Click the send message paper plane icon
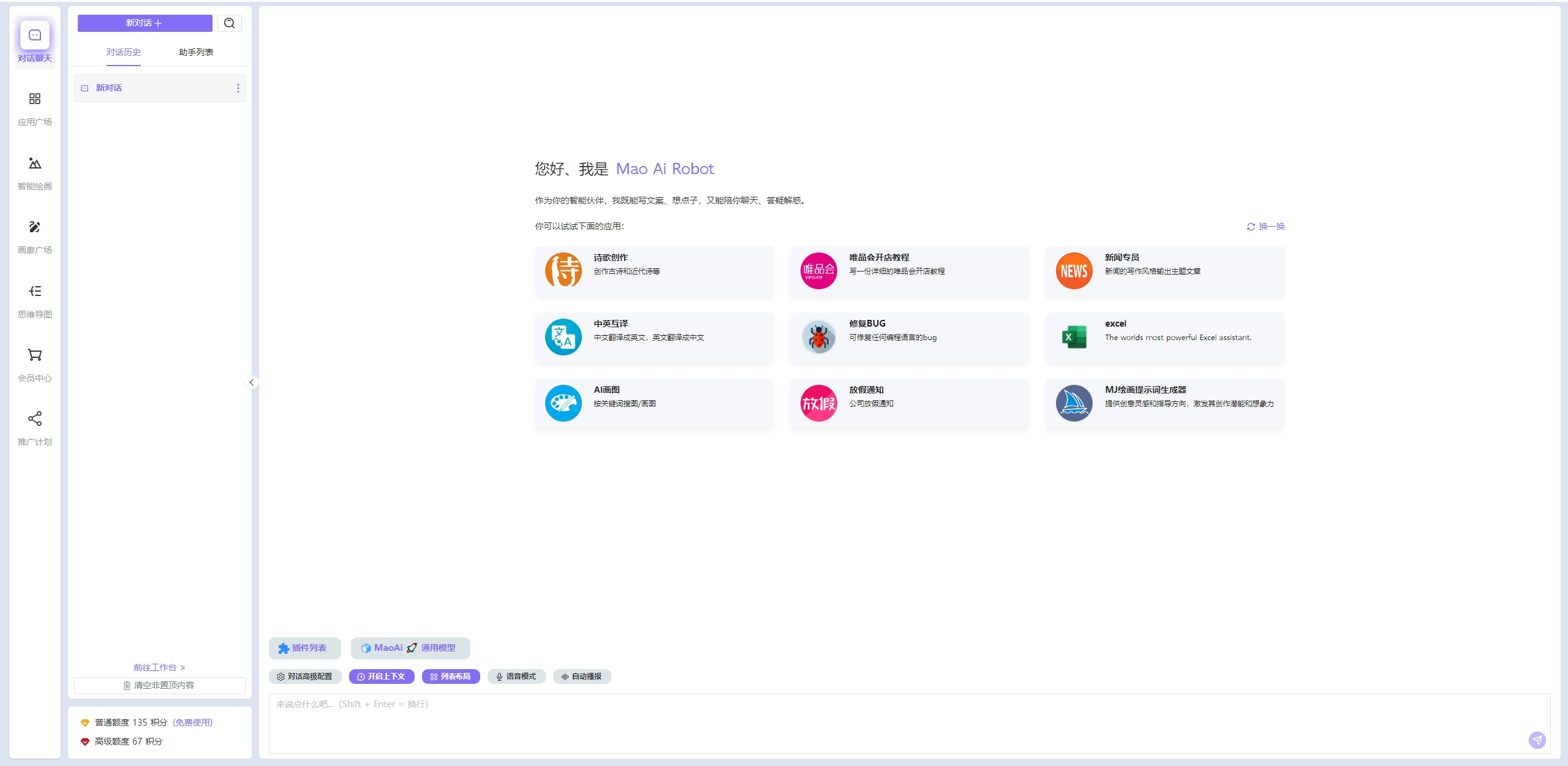Image resolution: width=1568 pixels, height=766 pixels. click(x=1537, y=740)
